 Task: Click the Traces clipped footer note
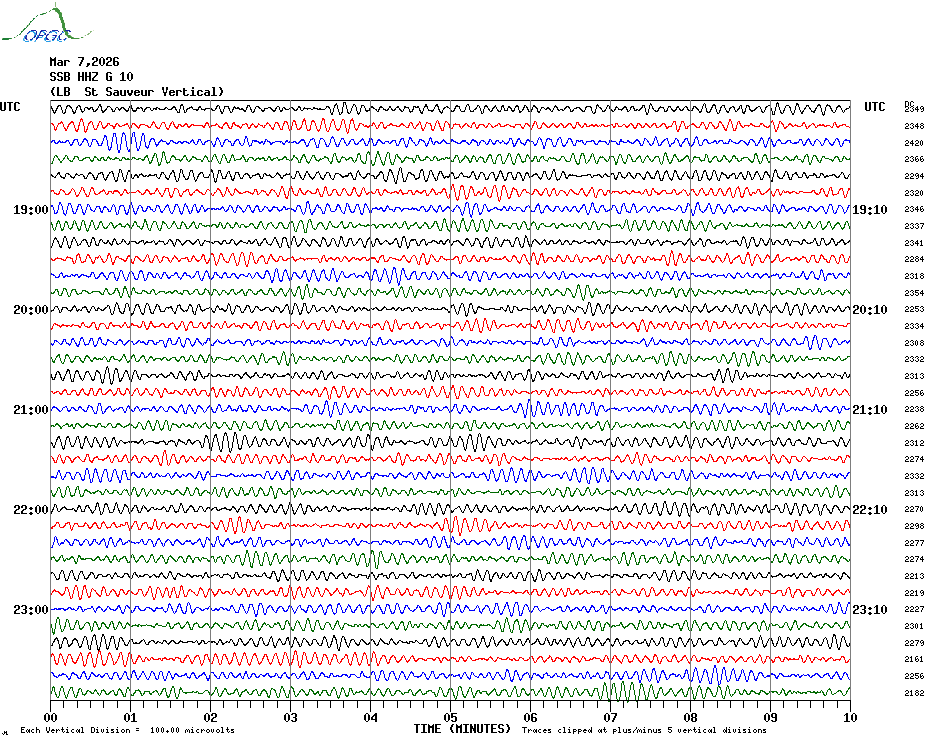[644, 730]
